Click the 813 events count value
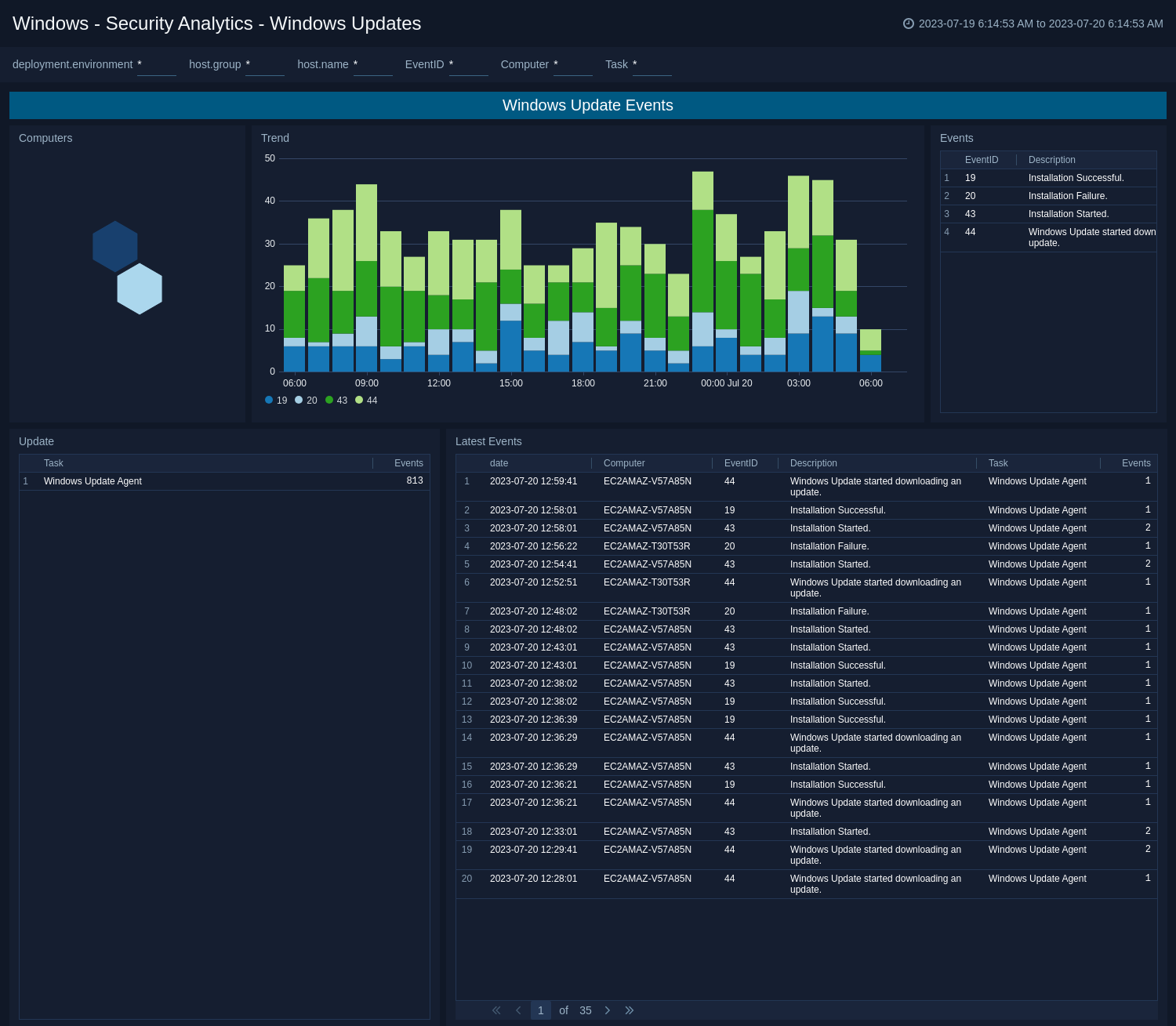The height and width of the screenshot is (1026, 1176). click(x=415, y=480)
